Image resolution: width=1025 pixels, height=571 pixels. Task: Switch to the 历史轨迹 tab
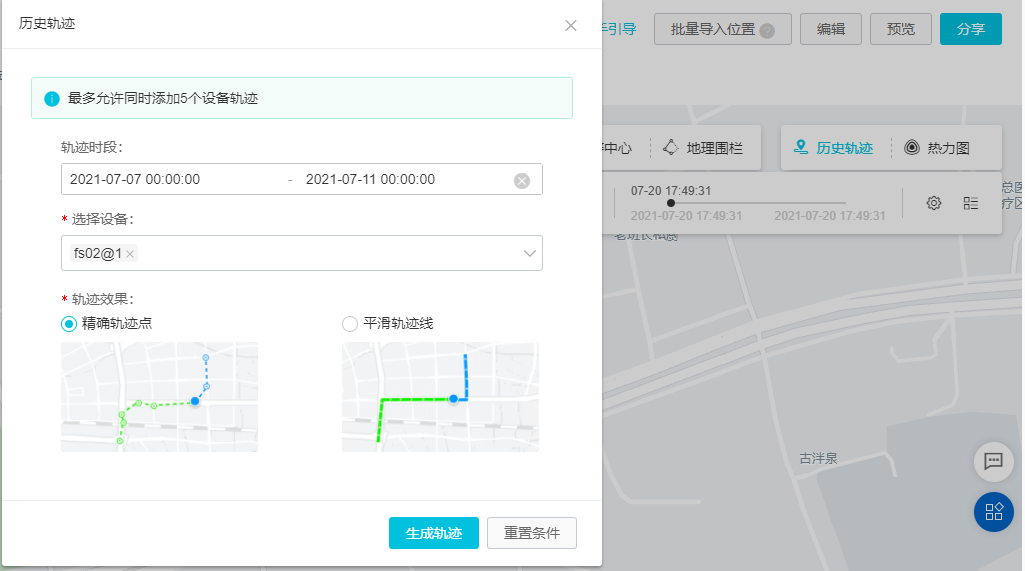tap(834, 148)
